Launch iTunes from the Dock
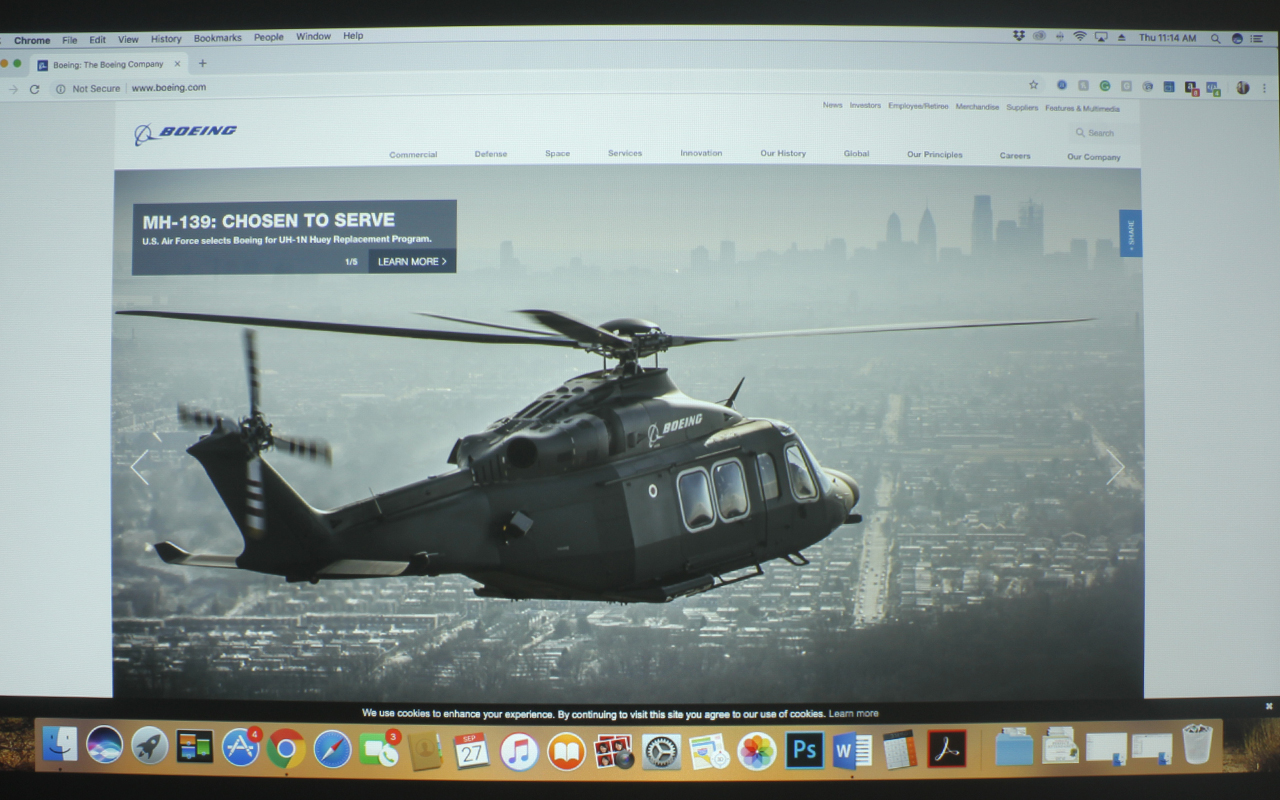This screenshot has width=1280, height=800. (519, 751)
